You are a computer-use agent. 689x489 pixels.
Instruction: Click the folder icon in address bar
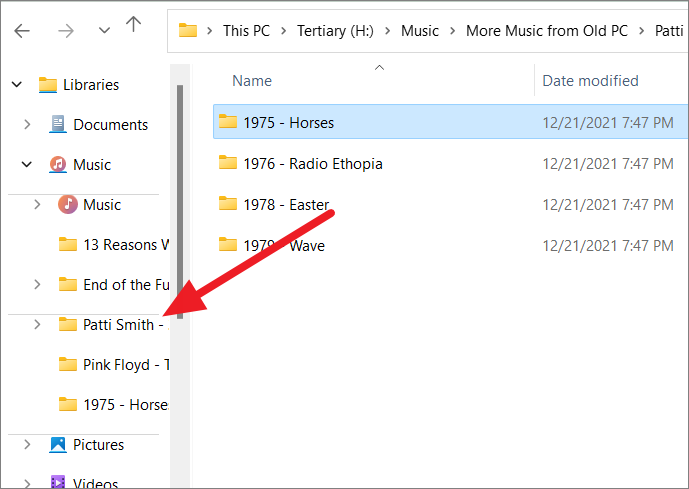(x=188, y=30)
